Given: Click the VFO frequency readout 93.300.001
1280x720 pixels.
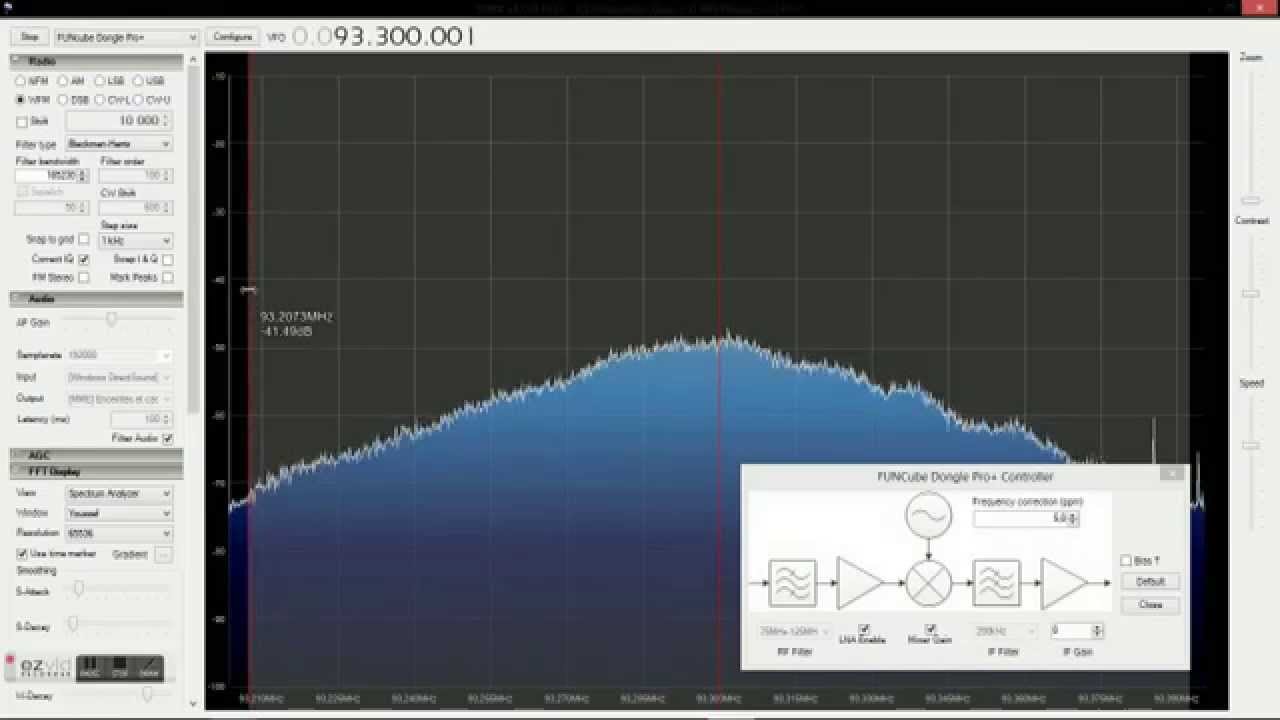Looking at the screenshot, I should click(x=383, y=37).
